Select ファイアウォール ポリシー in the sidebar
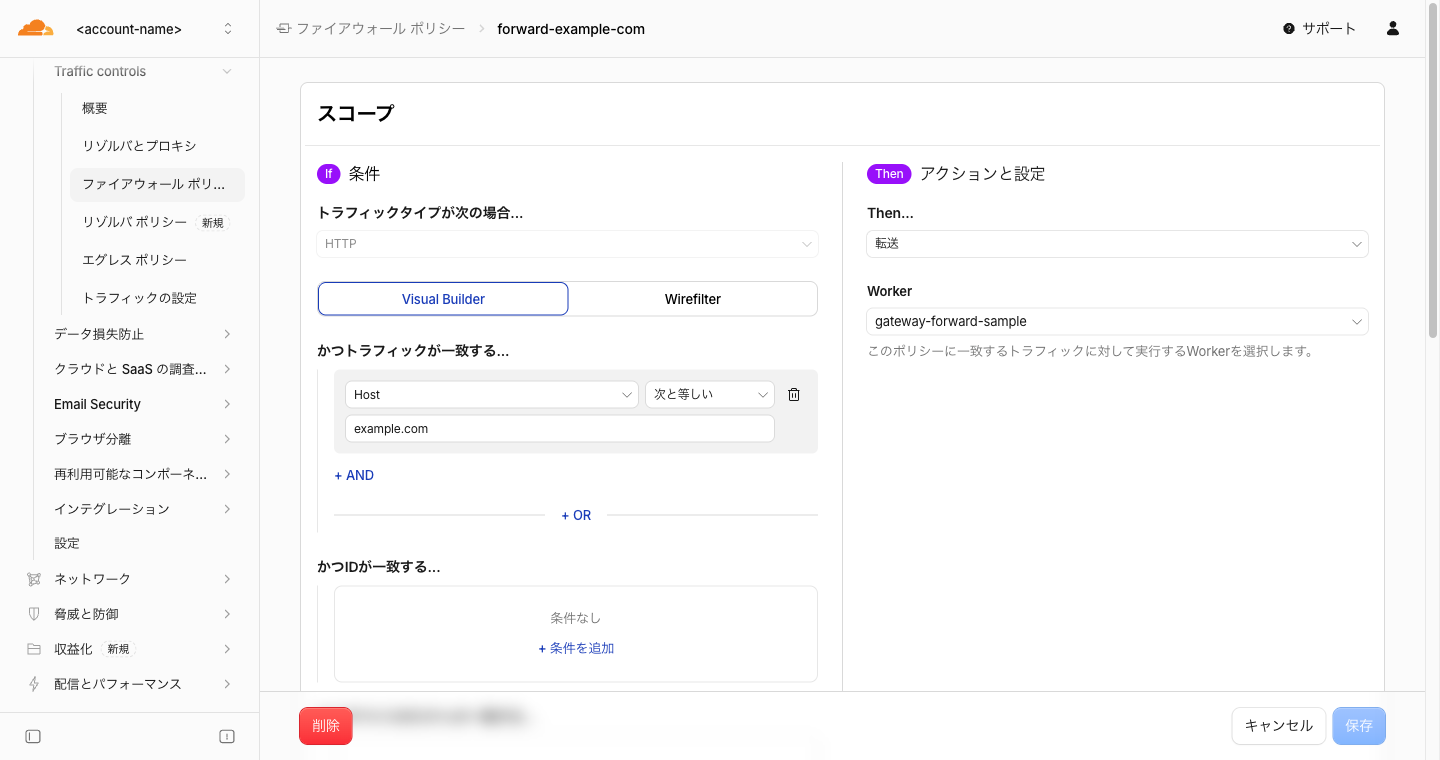The image size is (1440, 760). tap(157, 184)
